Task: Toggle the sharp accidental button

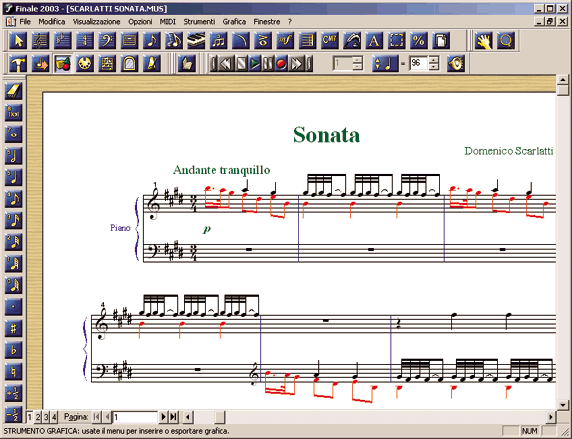Action: (13, 328)
